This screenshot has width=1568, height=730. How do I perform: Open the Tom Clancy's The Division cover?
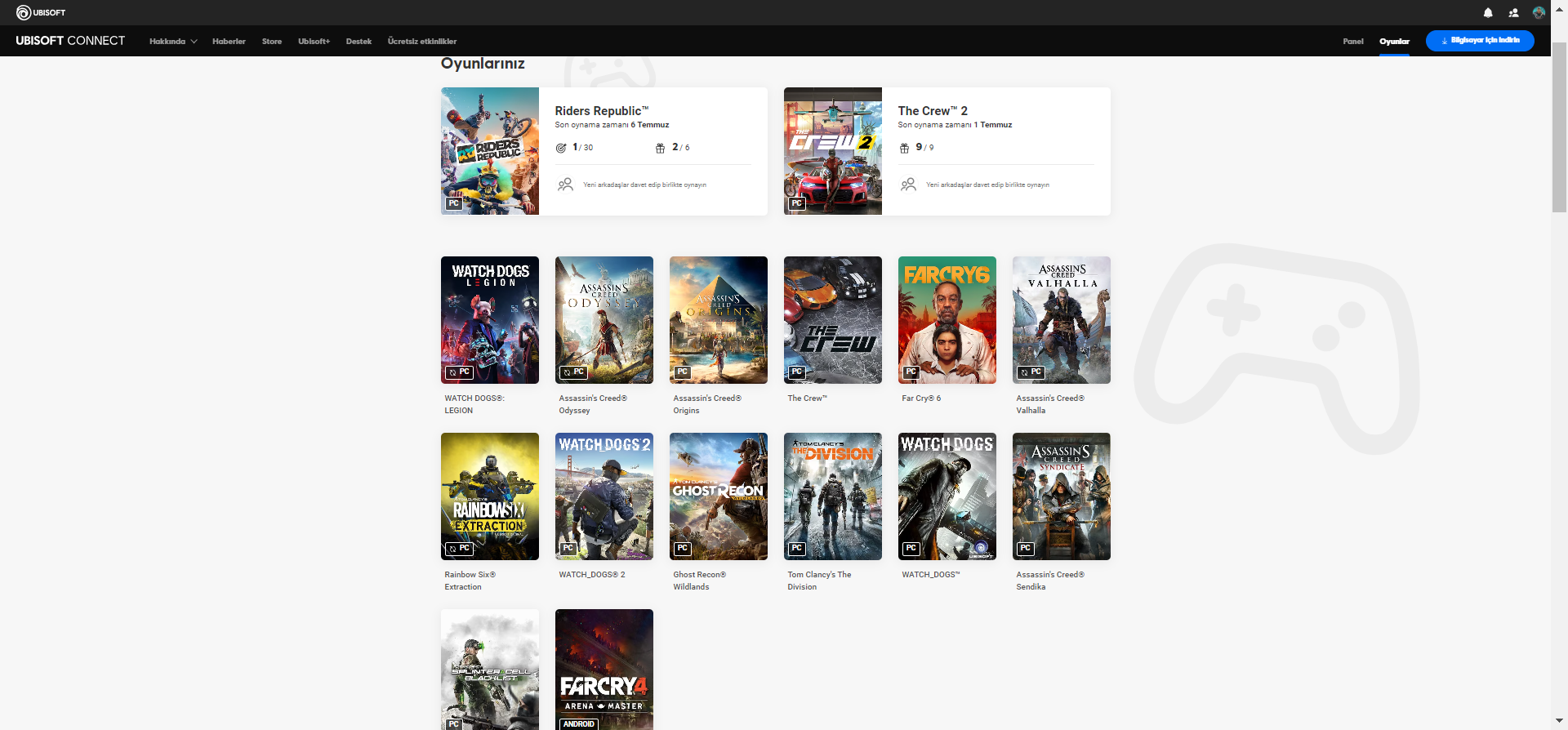point(833,496)
